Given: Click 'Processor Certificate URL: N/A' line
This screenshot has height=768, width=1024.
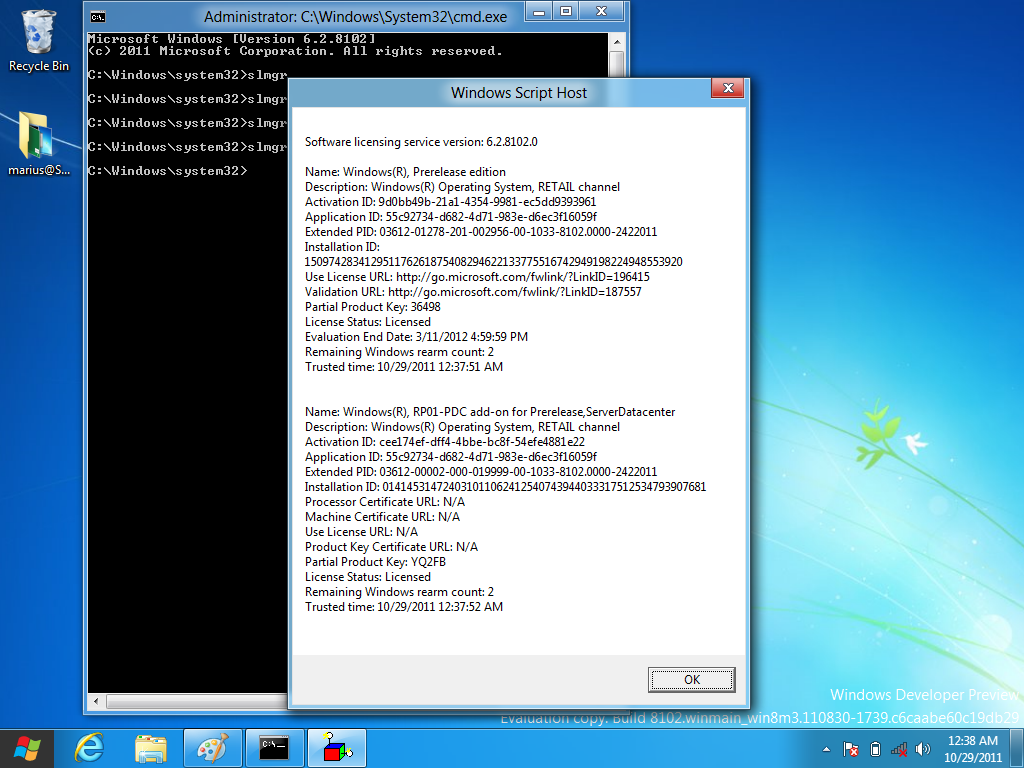Looking at the screenshot, I should click(x=385, y=502).
